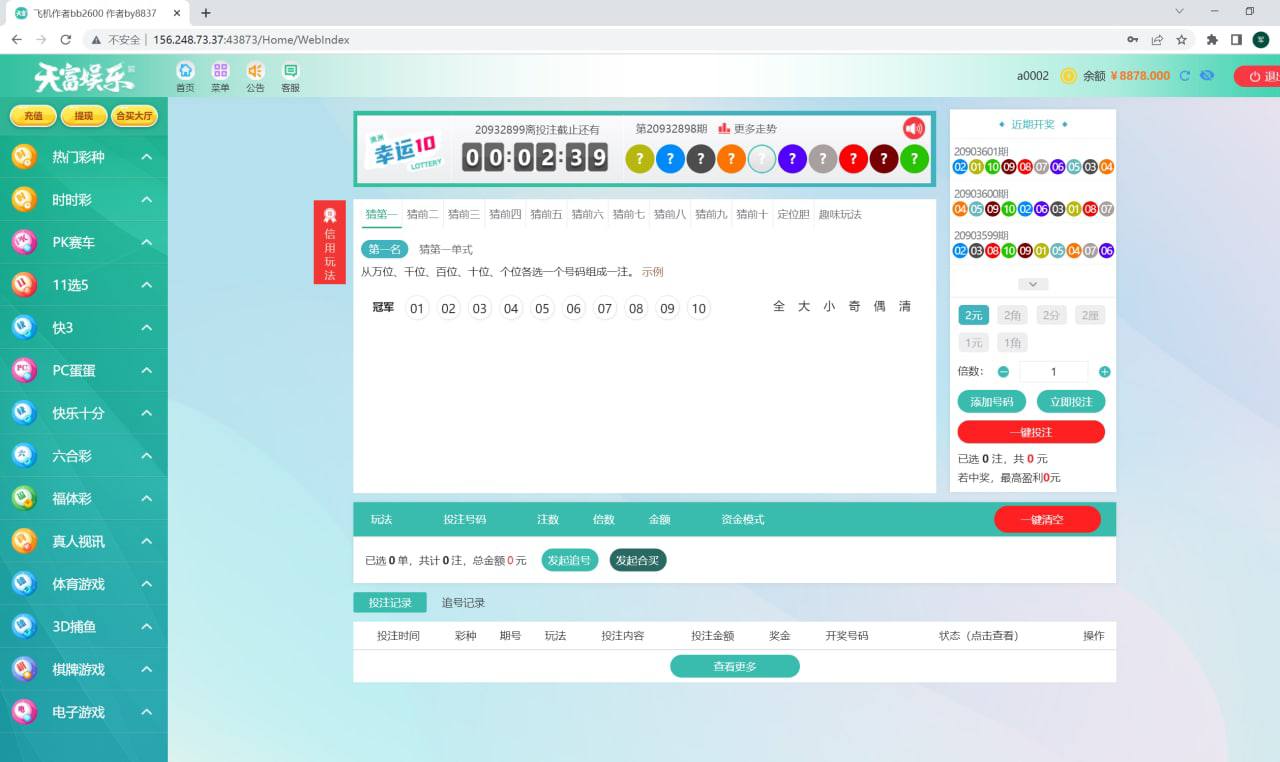Expand recent results with the down arrow
The height and width of the screenshot is (762, 1280).
(x=1032, y=283)
